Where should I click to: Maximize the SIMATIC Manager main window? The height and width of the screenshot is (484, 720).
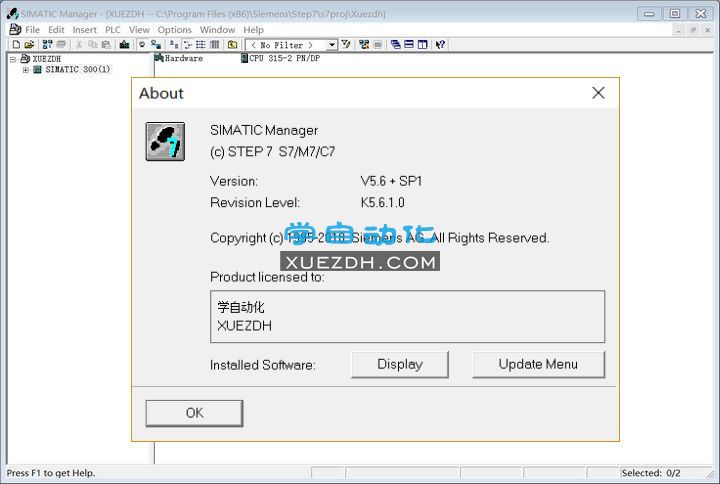(x=675, y=14)
